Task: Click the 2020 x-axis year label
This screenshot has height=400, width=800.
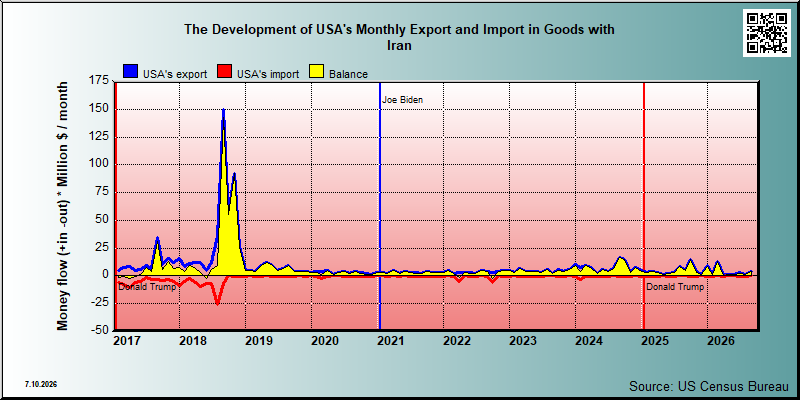Action: click(x=324, y=340)
